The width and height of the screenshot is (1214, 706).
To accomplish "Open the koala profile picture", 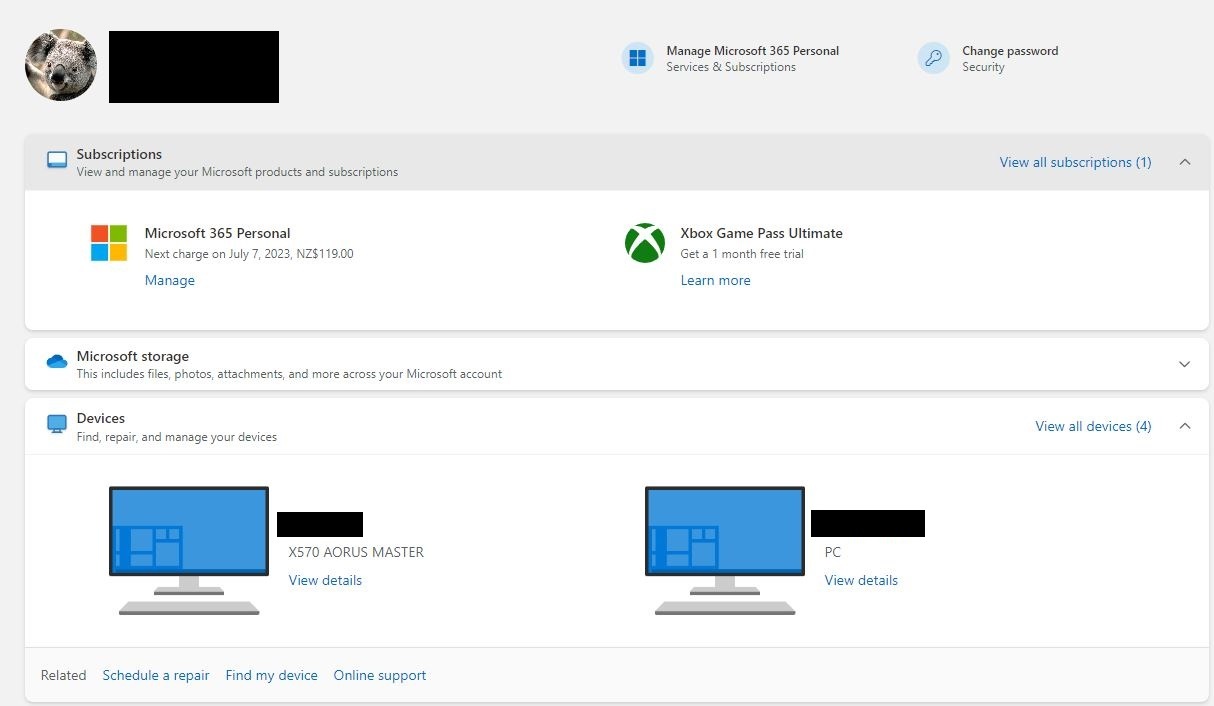I will [61, 65].
